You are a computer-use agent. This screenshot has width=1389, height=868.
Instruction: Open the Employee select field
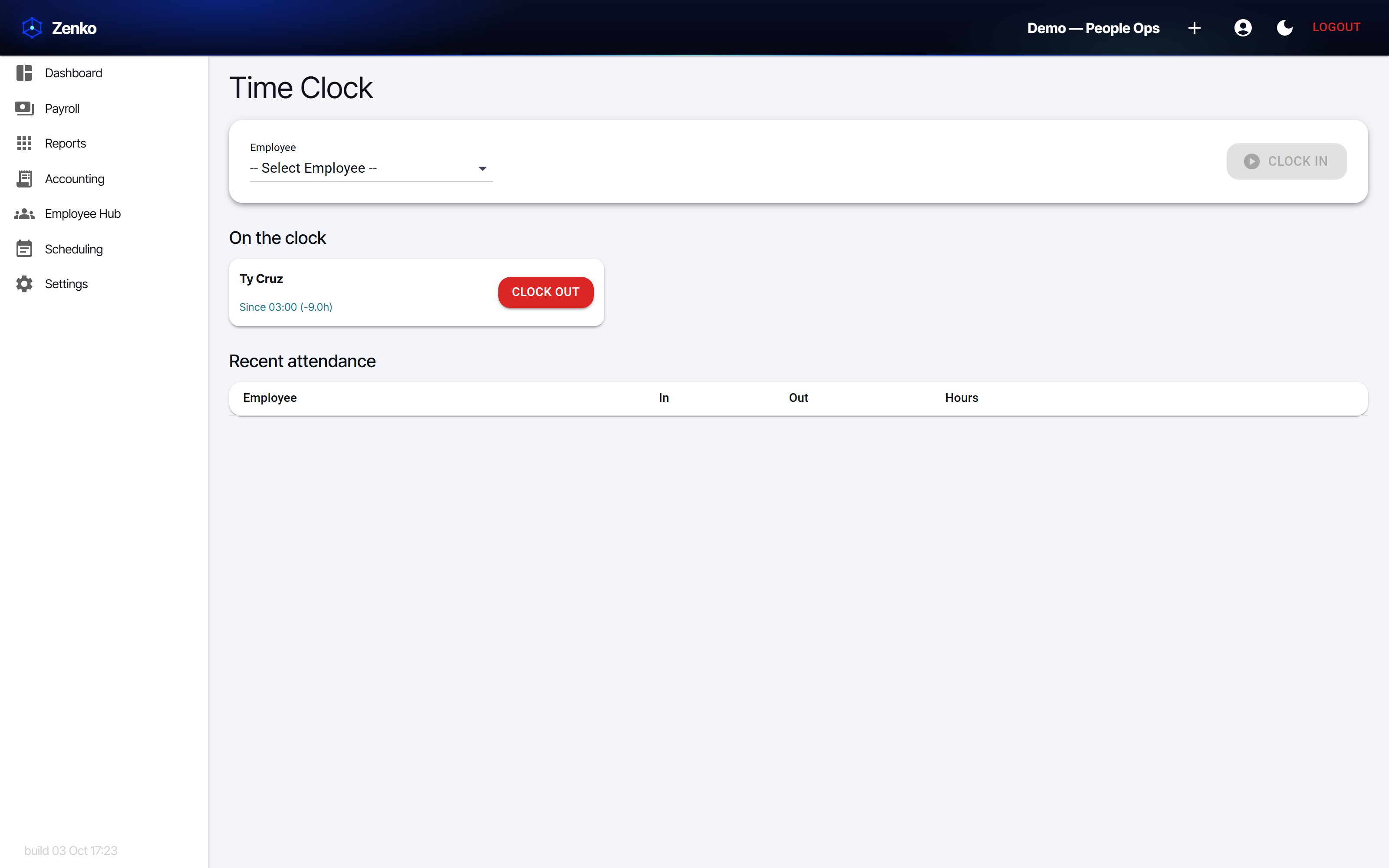point(372,168)
